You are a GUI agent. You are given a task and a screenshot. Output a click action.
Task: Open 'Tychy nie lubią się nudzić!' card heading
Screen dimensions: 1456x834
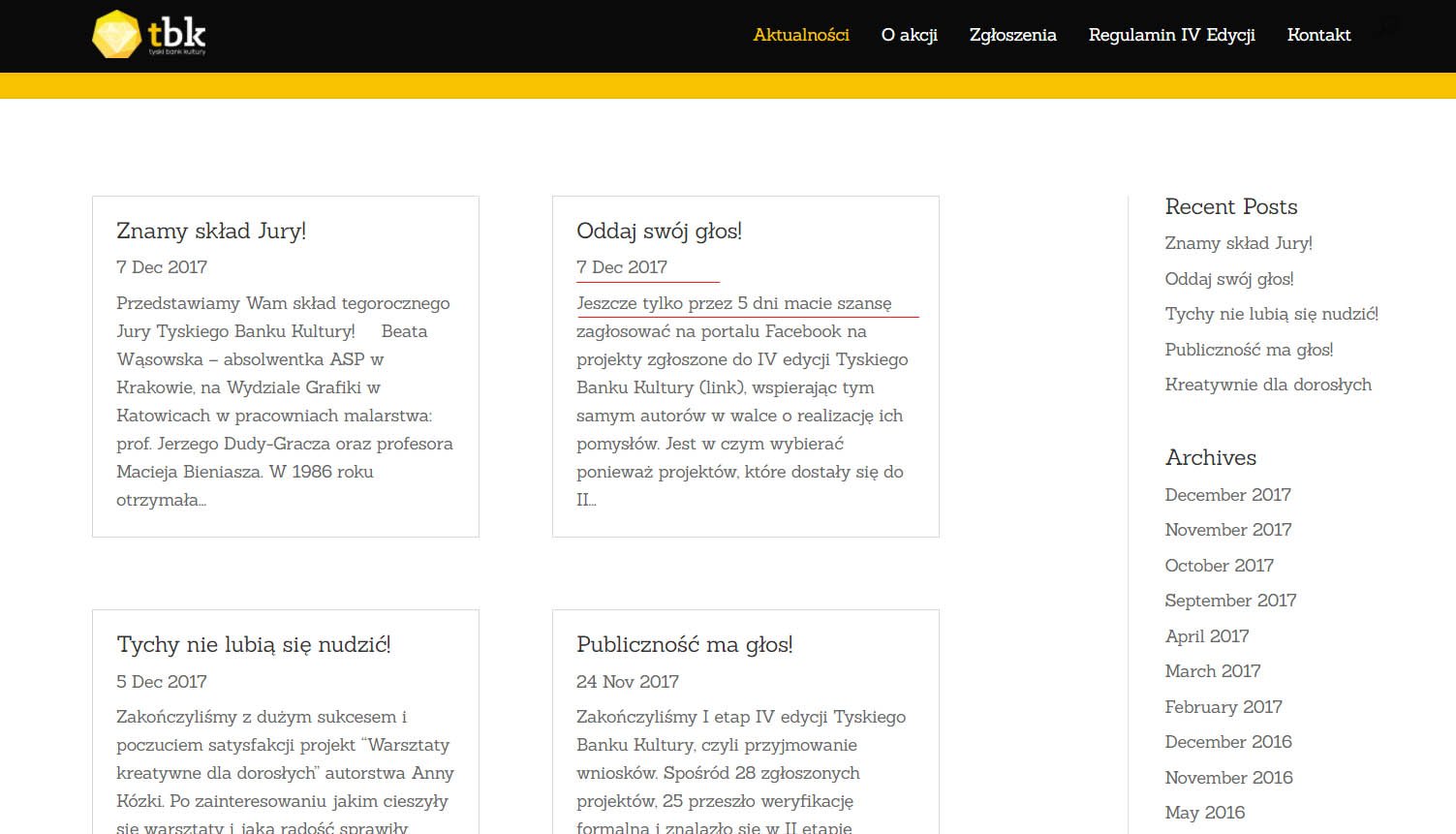[254, 645]
